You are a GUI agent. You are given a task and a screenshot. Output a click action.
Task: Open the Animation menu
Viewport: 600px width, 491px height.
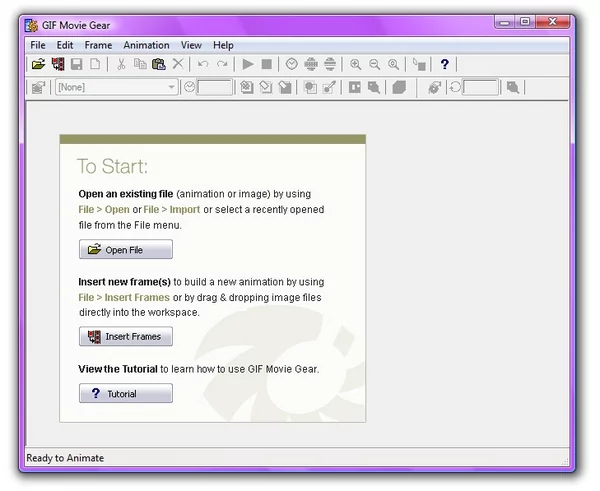146,45
